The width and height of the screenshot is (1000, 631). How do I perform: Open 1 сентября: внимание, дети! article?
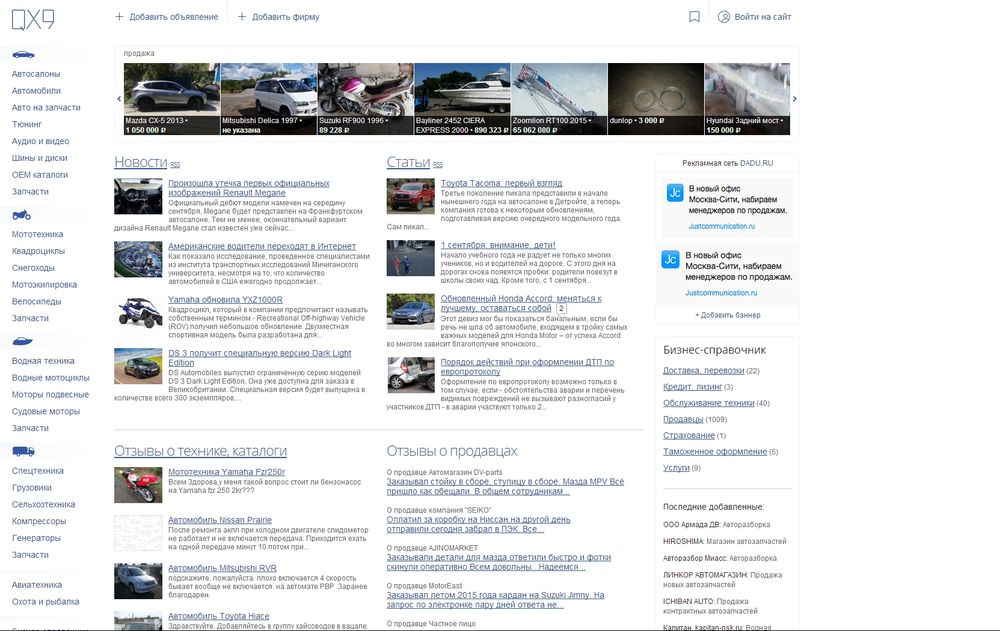coord(498,245)
